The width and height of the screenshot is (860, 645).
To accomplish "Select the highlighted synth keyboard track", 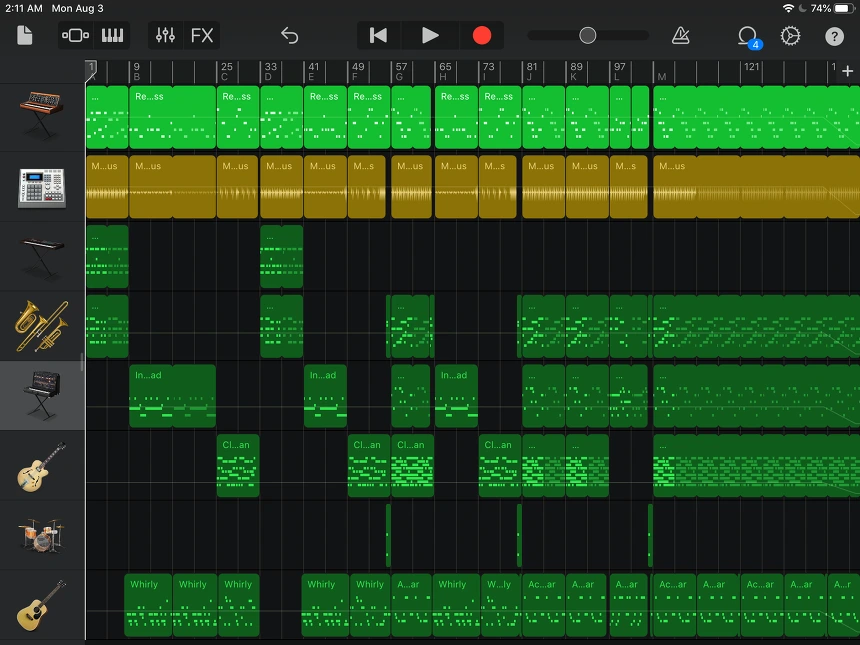I will tap(42, 396).
